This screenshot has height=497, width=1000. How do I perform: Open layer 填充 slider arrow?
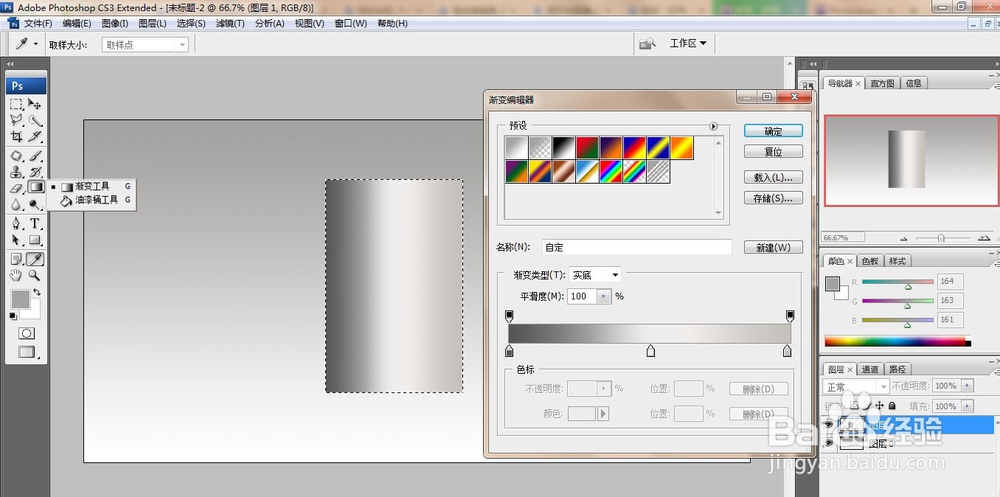pos(967,406)
